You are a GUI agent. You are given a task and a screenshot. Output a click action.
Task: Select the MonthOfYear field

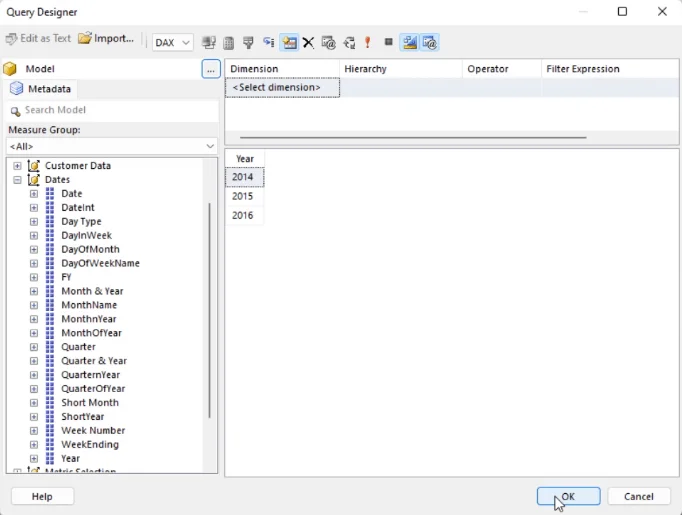[91, 333]
